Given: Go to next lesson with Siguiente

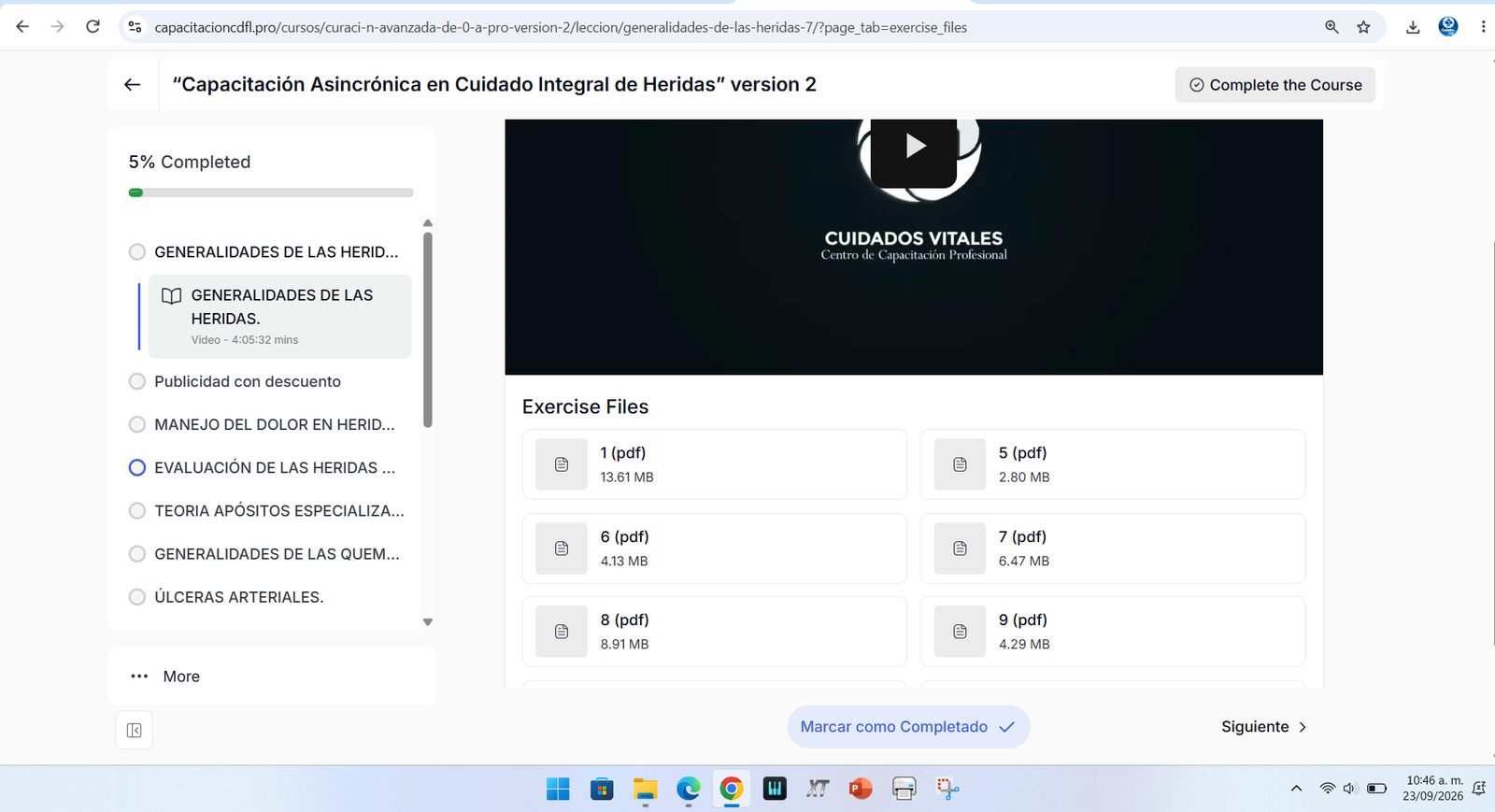Looking at the screenshot, I should tap(1264, 727).
